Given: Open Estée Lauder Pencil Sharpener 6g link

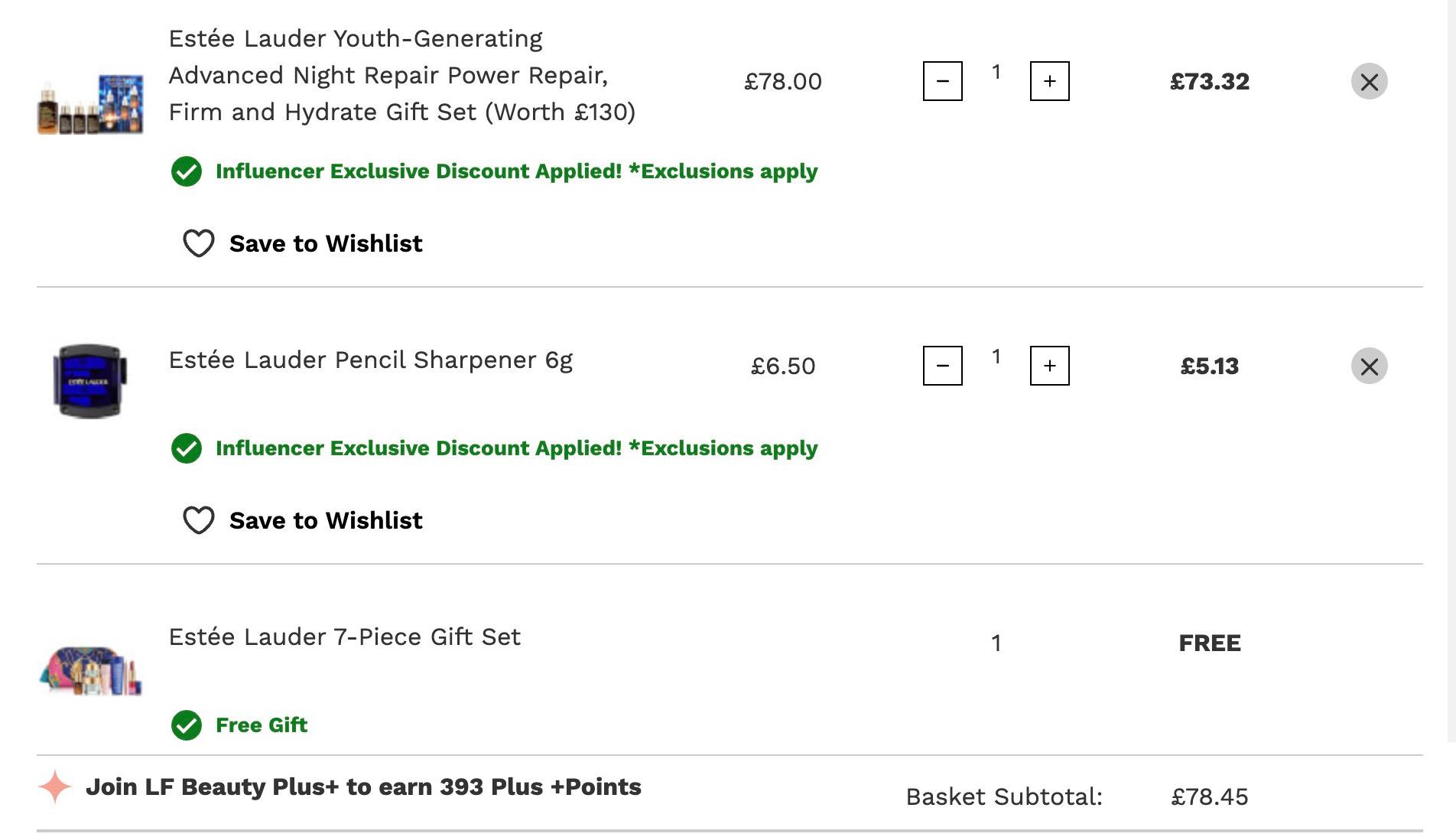Looking at the screenshot, I should [x=371, y=360].
